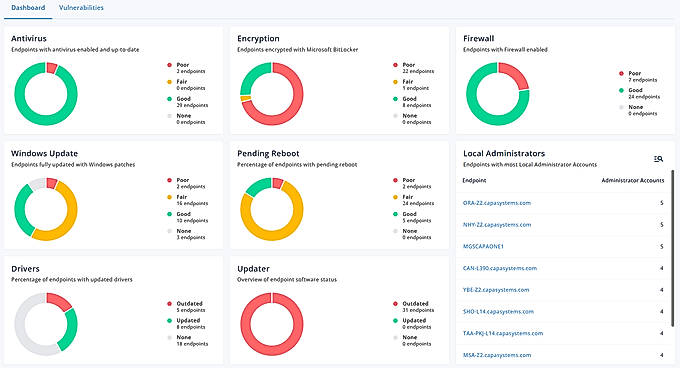
Task: Click the Antivirus Good legend green dot
Action: [x=169, y=99]
